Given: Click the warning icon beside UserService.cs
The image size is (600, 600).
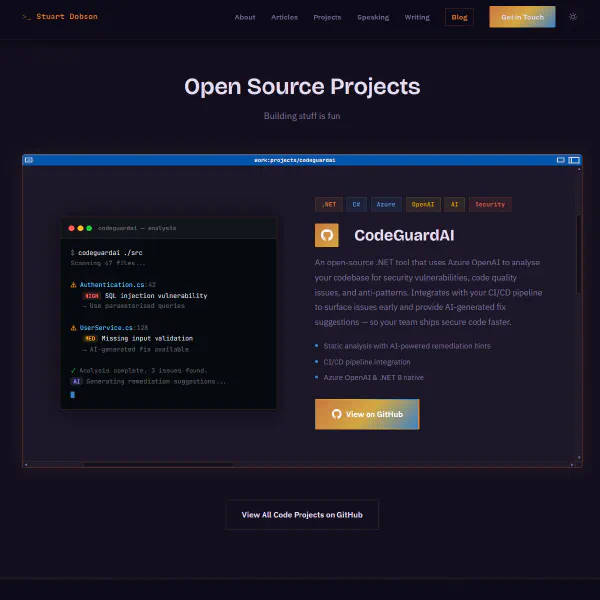Looking at the screenshot, I should 73,328.
